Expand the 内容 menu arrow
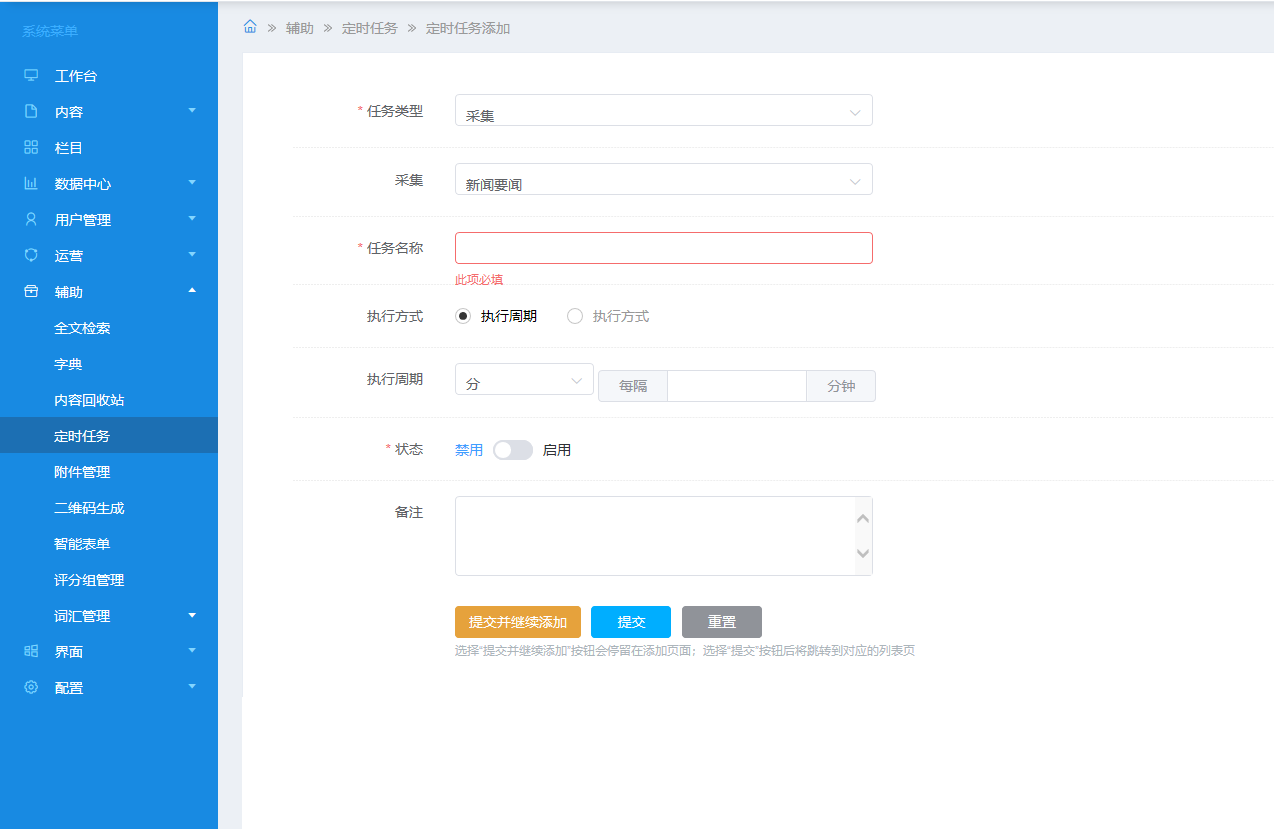This screenshot has width=1274, height=829. click(x=192, y=110)
